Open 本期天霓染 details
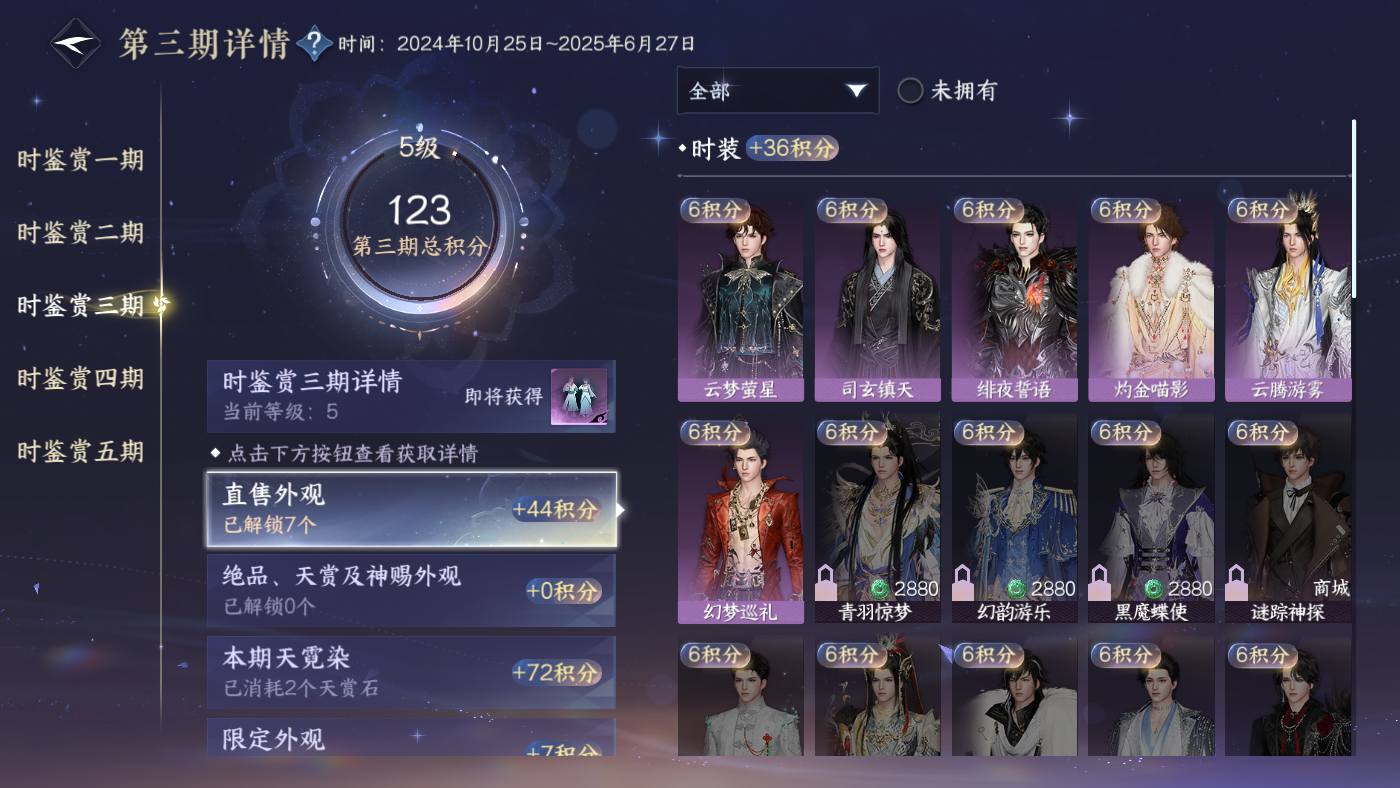 [x=411, y=672]
